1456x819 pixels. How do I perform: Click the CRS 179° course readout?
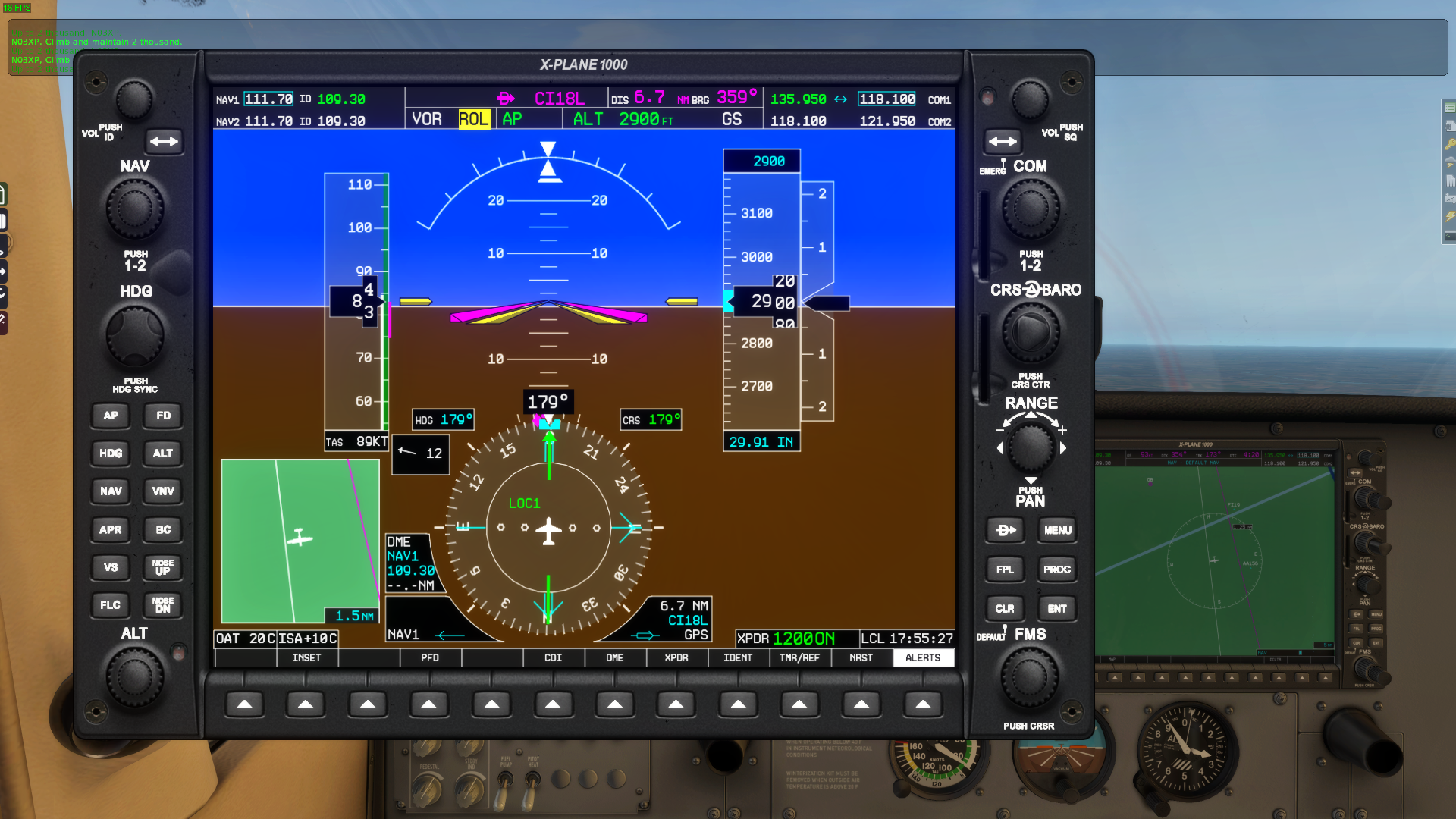click(x=651, y=419)
